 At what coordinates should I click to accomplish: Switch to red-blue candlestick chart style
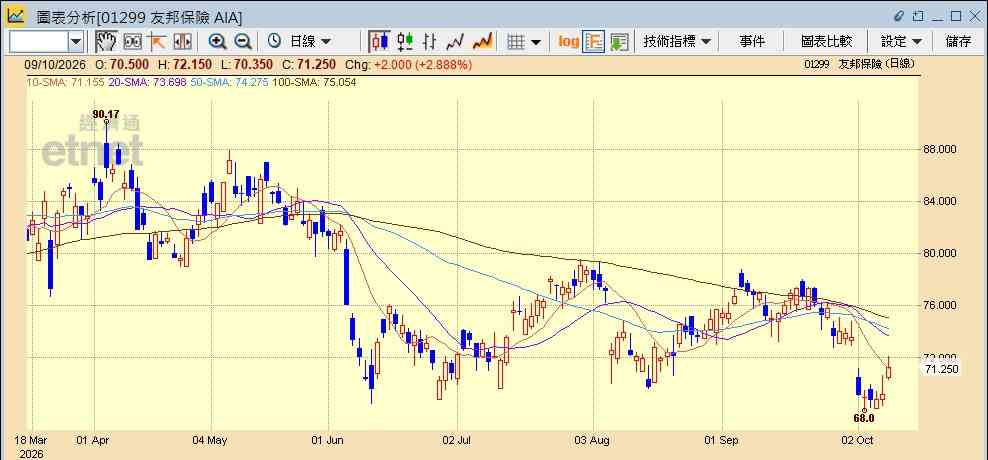379,42
